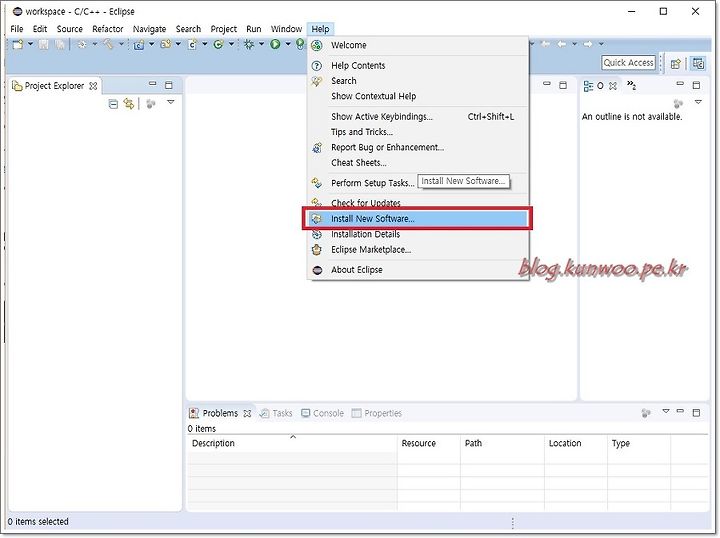Sort by Description column header
This screenshot has width=720, height=538.
click(292, 443)
